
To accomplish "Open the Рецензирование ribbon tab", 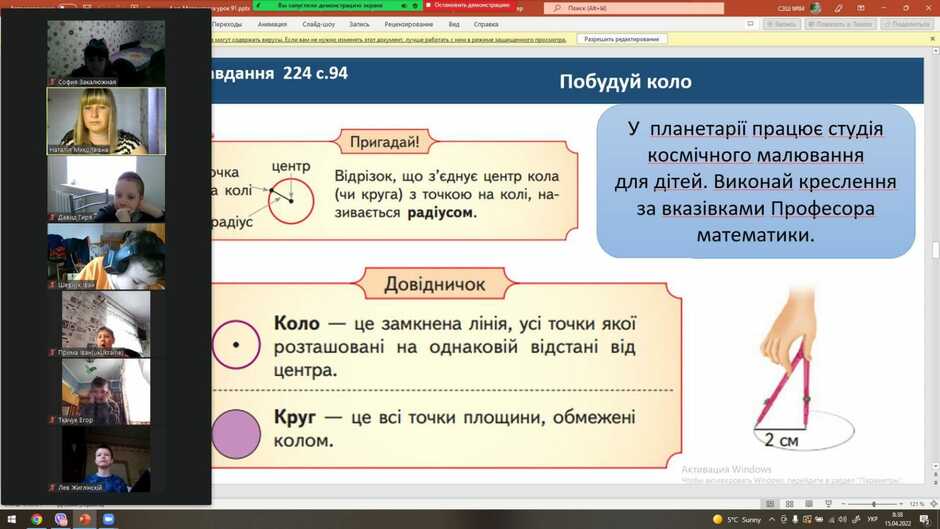I will [x=409, y=25].
